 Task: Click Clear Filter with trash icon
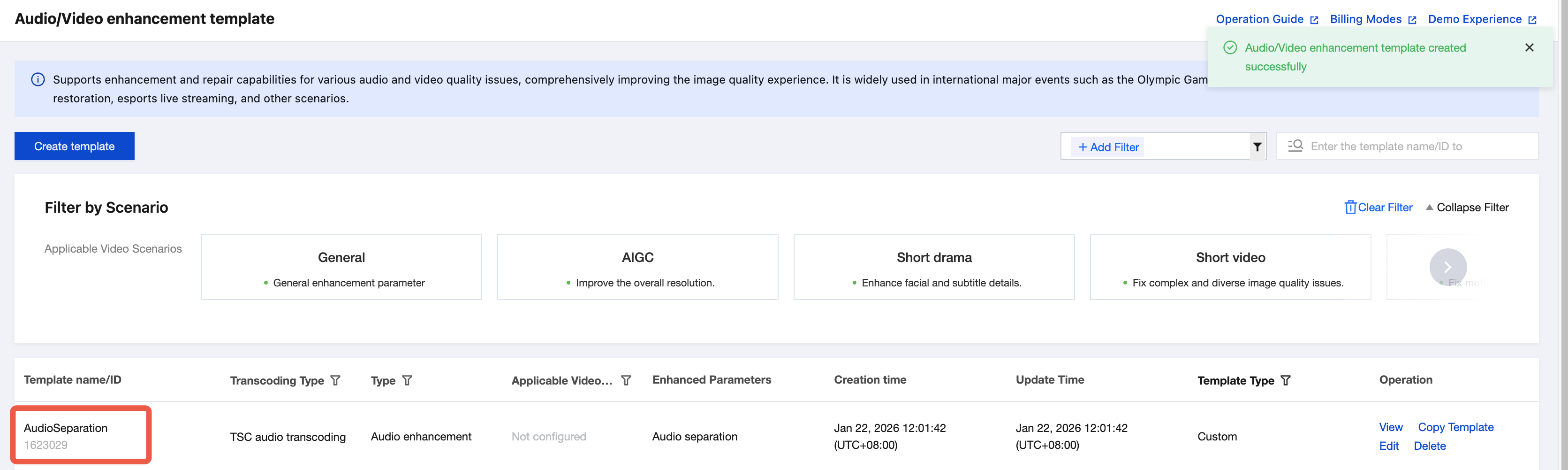point(1378,207)
